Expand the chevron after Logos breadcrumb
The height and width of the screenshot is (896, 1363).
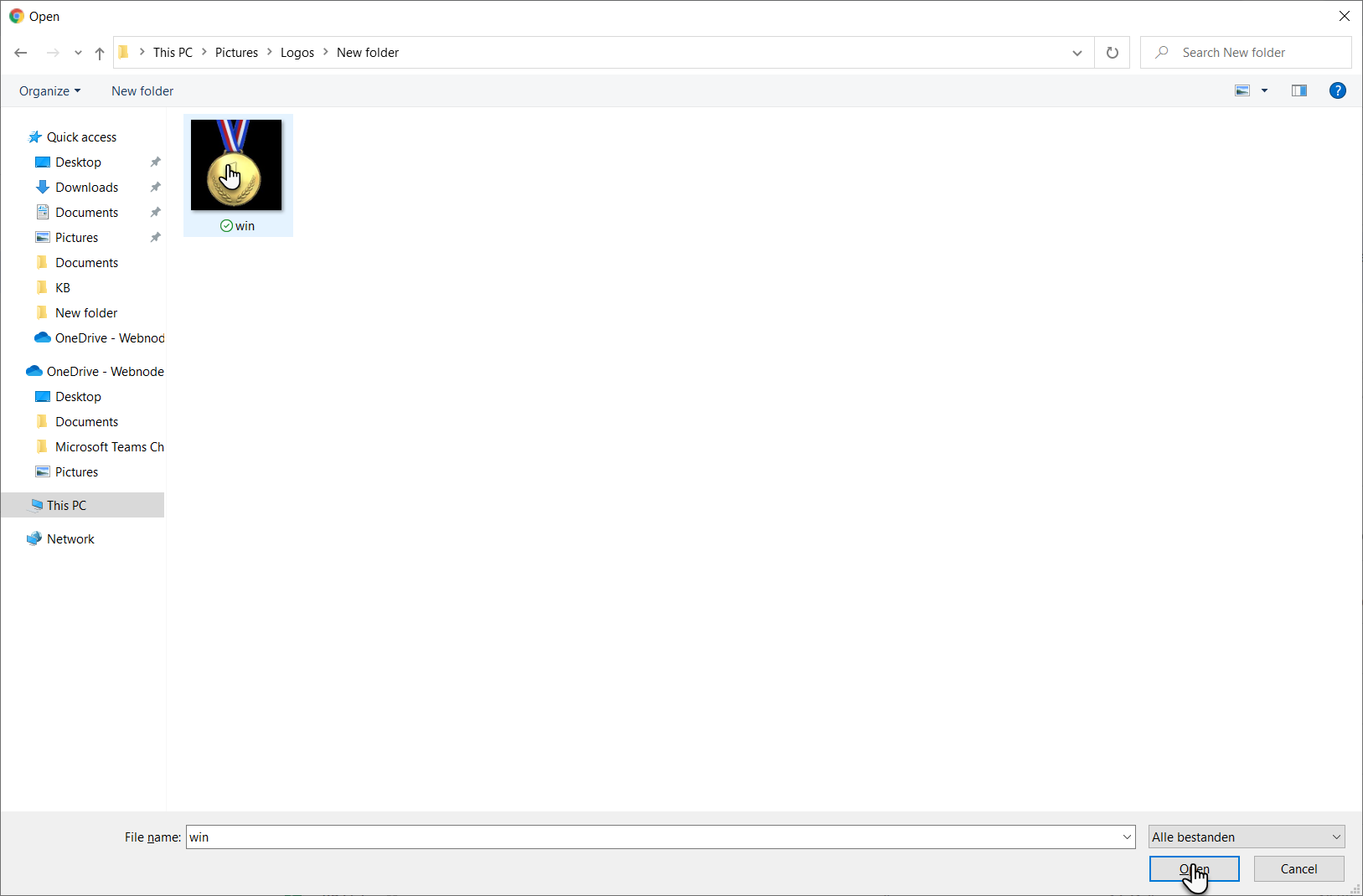[x=326, y=52]
